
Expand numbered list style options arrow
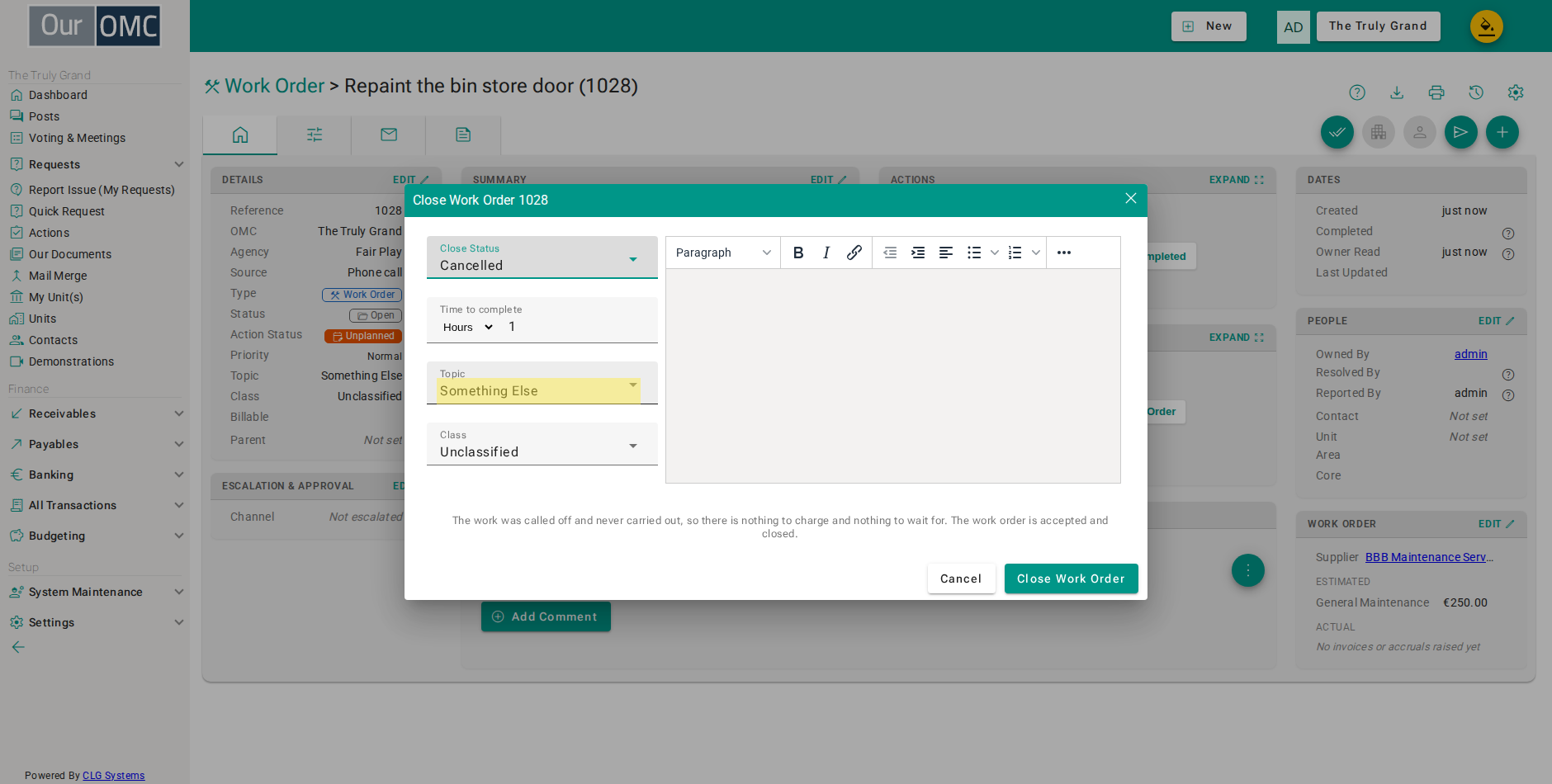1036,253
